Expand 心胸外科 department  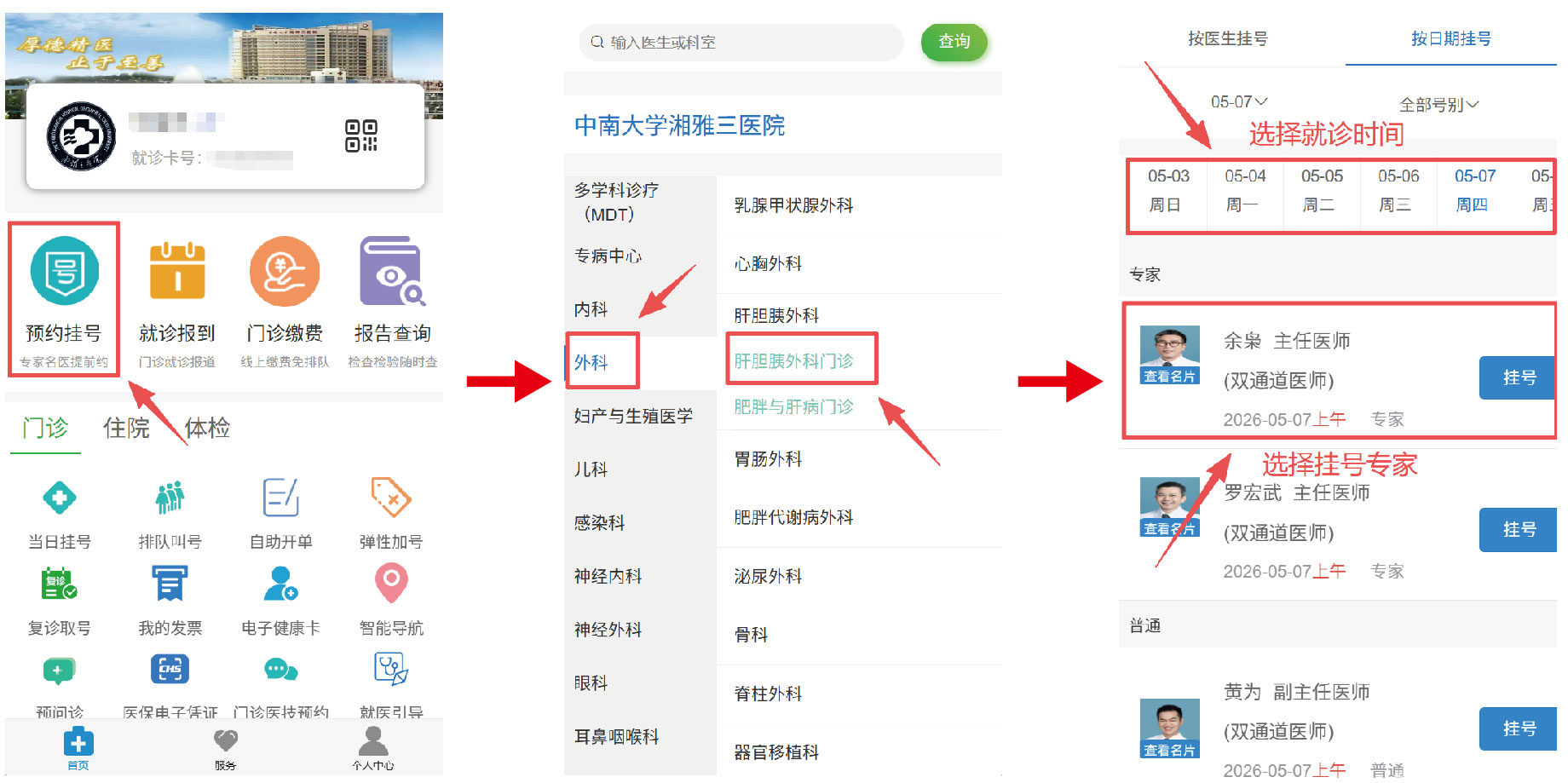859,264
